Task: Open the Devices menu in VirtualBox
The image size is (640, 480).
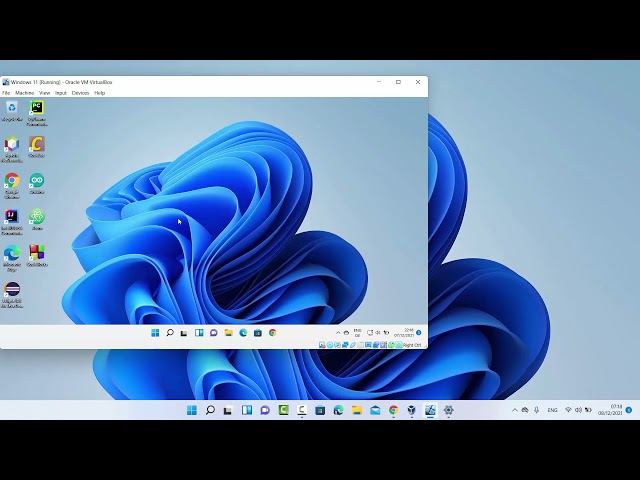Action: pyautogui.click(x=80, y=93)
